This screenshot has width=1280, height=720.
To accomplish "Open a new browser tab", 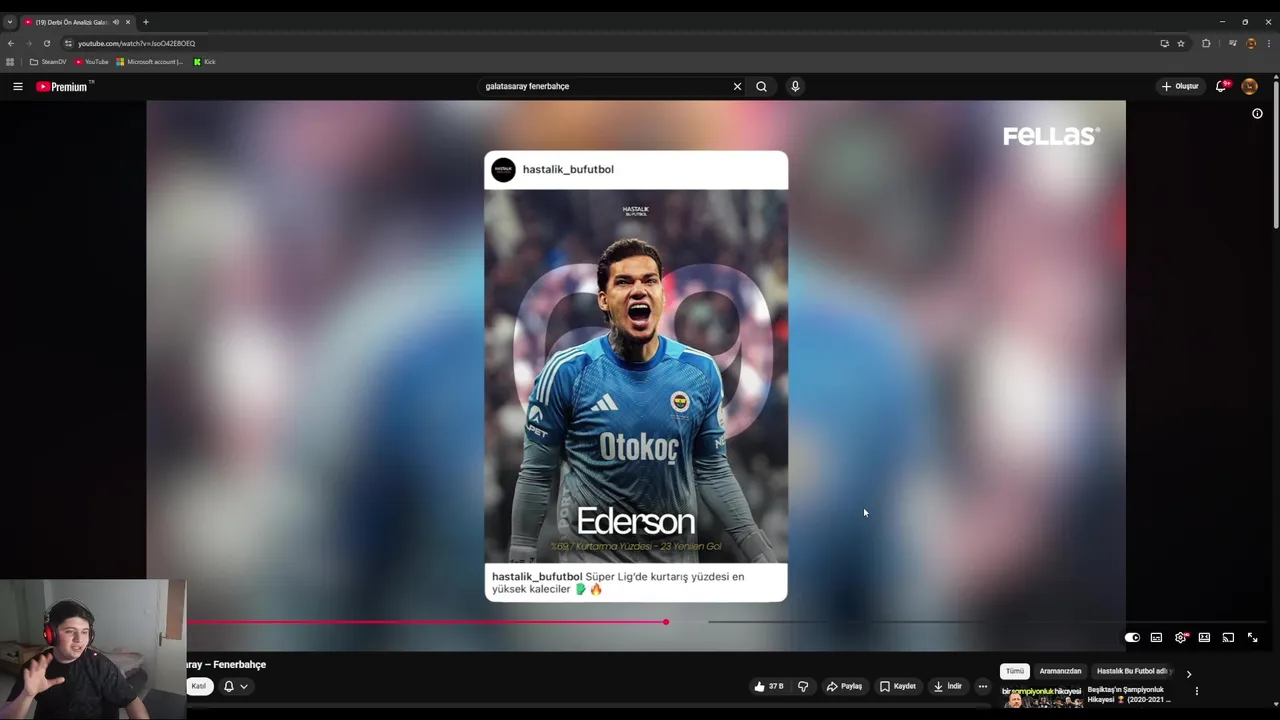I will pyautogui.click(x=146, y=22).
